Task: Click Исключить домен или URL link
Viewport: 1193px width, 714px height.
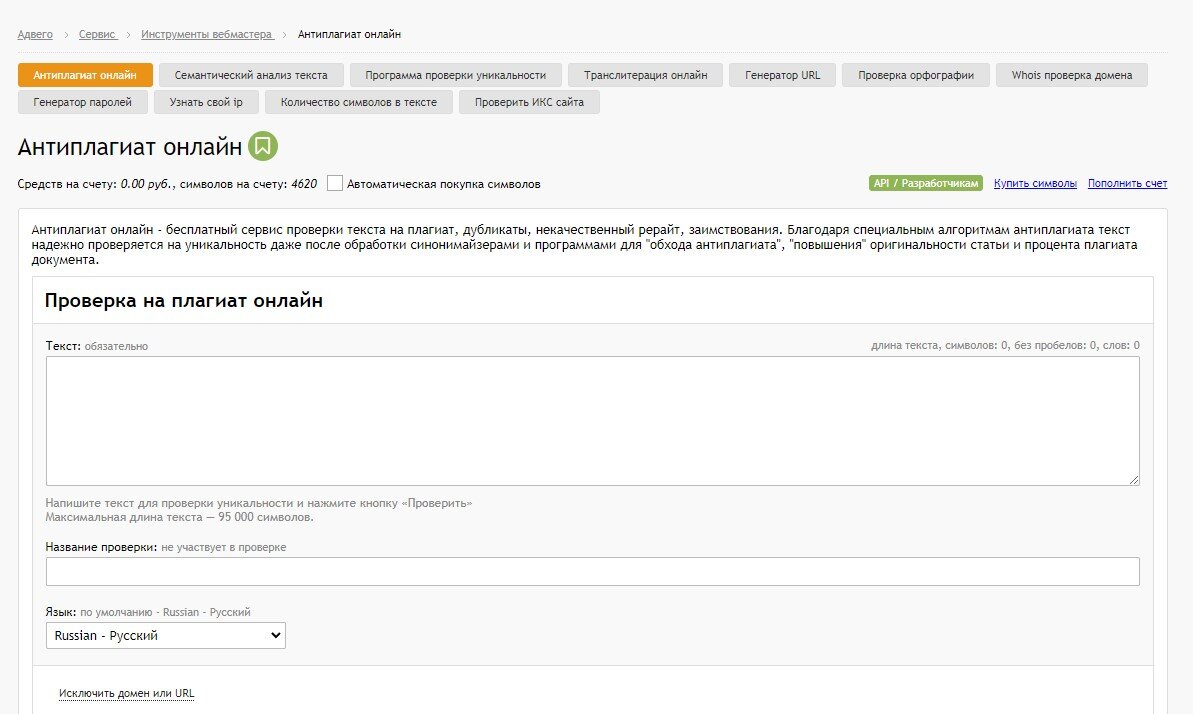Action: pyautogui.click(x=126, y=693)
